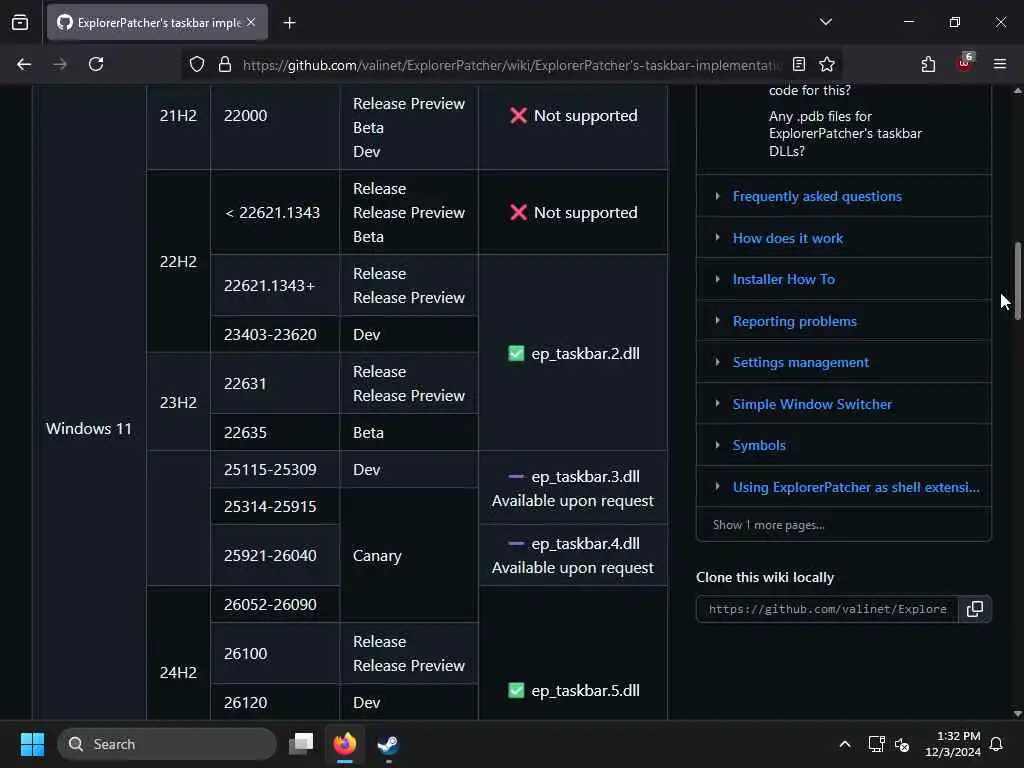This screenshot has height=768, width=1024.
Task: Click 'Any .pdb files for ExplorerPatcher's taskbar DLLs?' text
Action: [x=845, y=133]
